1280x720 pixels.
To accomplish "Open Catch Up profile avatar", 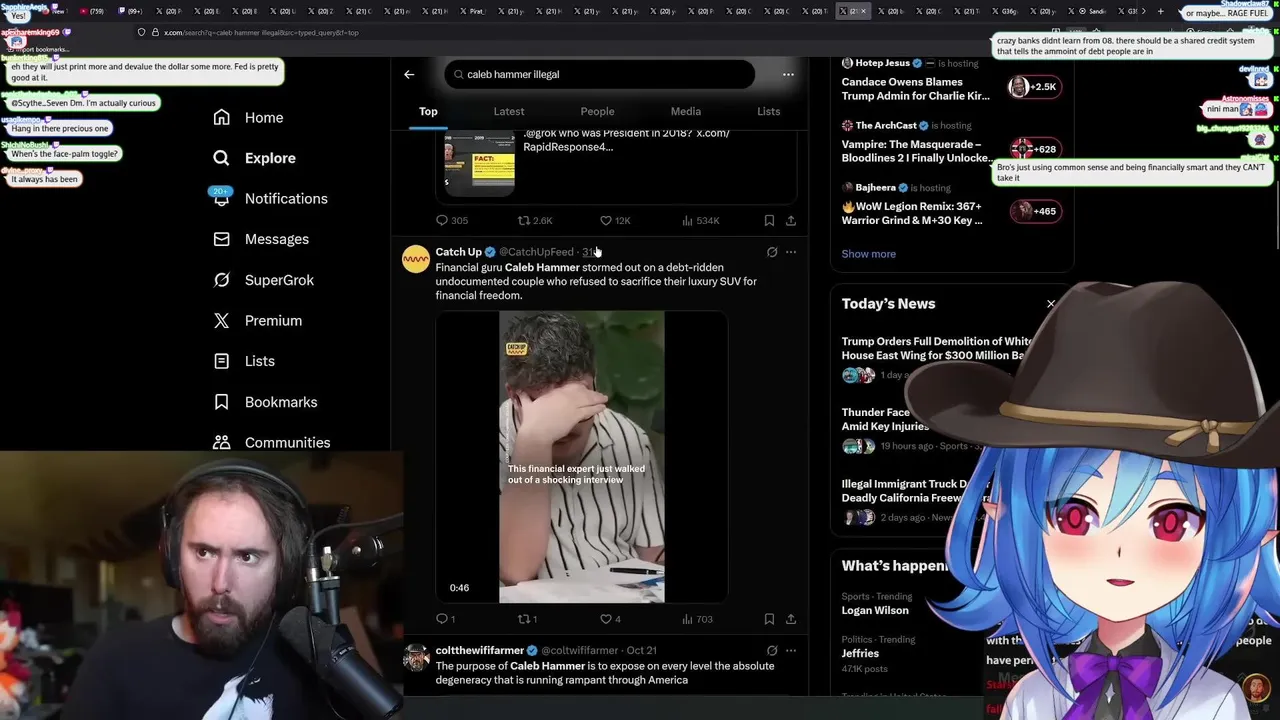I will (x=416, y=259).
